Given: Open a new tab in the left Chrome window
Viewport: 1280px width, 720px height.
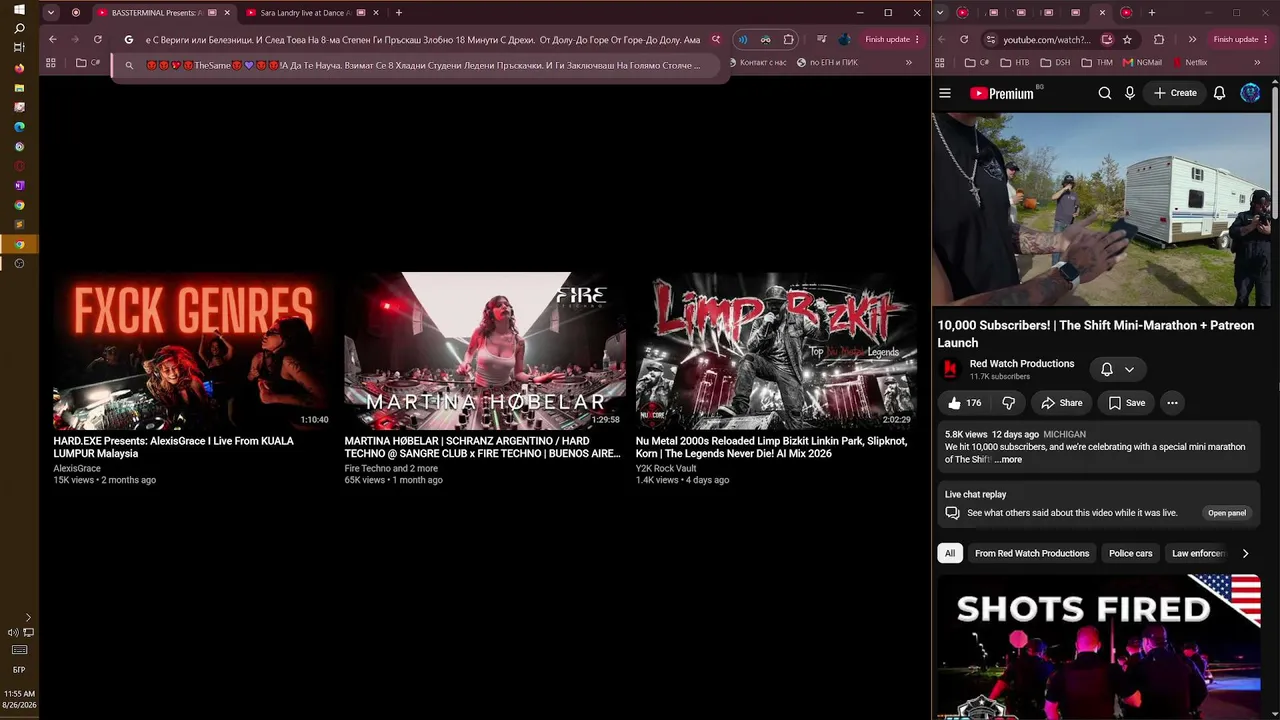Looking at the screenshot, I should pos(398,13).
